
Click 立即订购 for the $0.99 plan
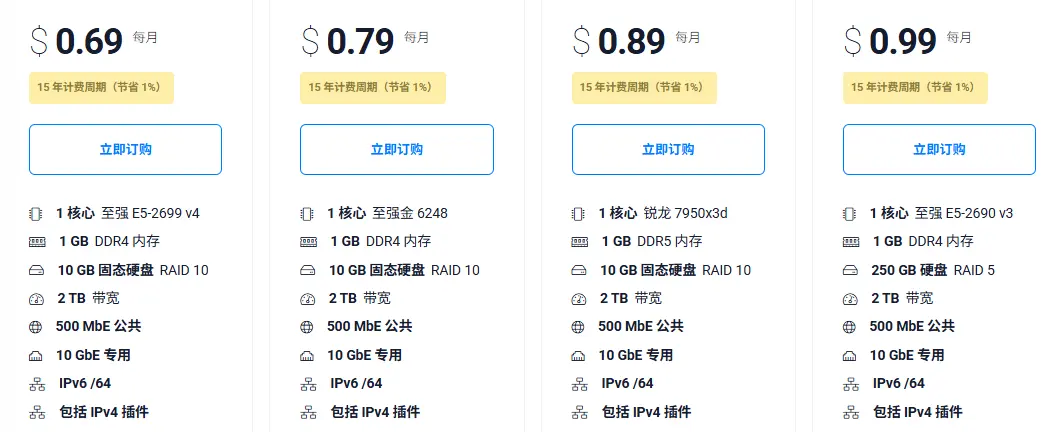coord(939,149)
